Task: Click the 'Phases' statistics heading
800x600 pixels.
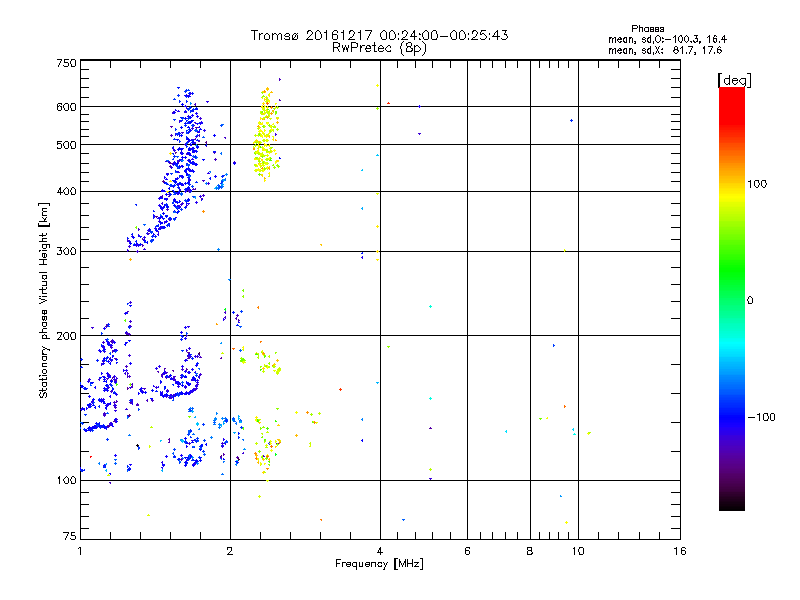Action: [647, 29]
